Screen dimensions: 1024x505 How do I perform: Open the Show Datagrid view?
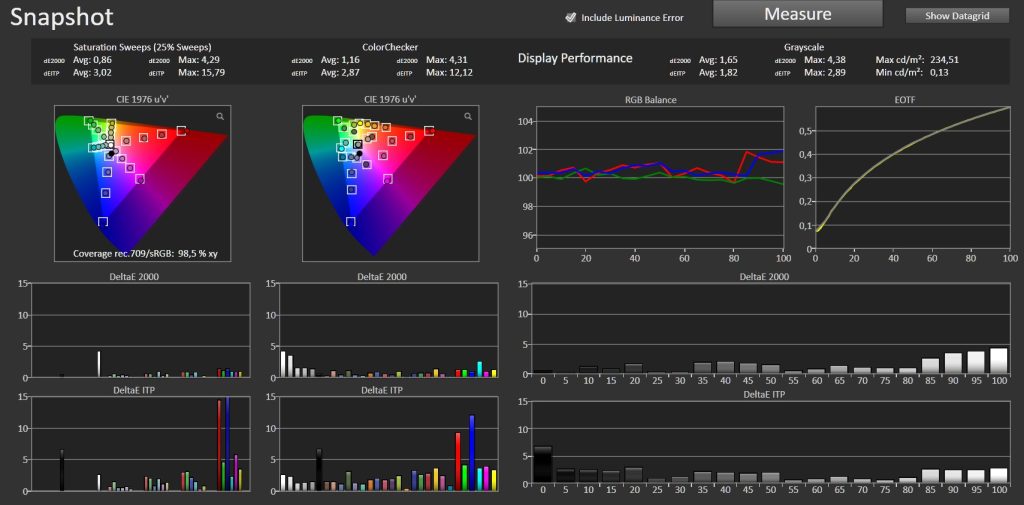point(957,16)
